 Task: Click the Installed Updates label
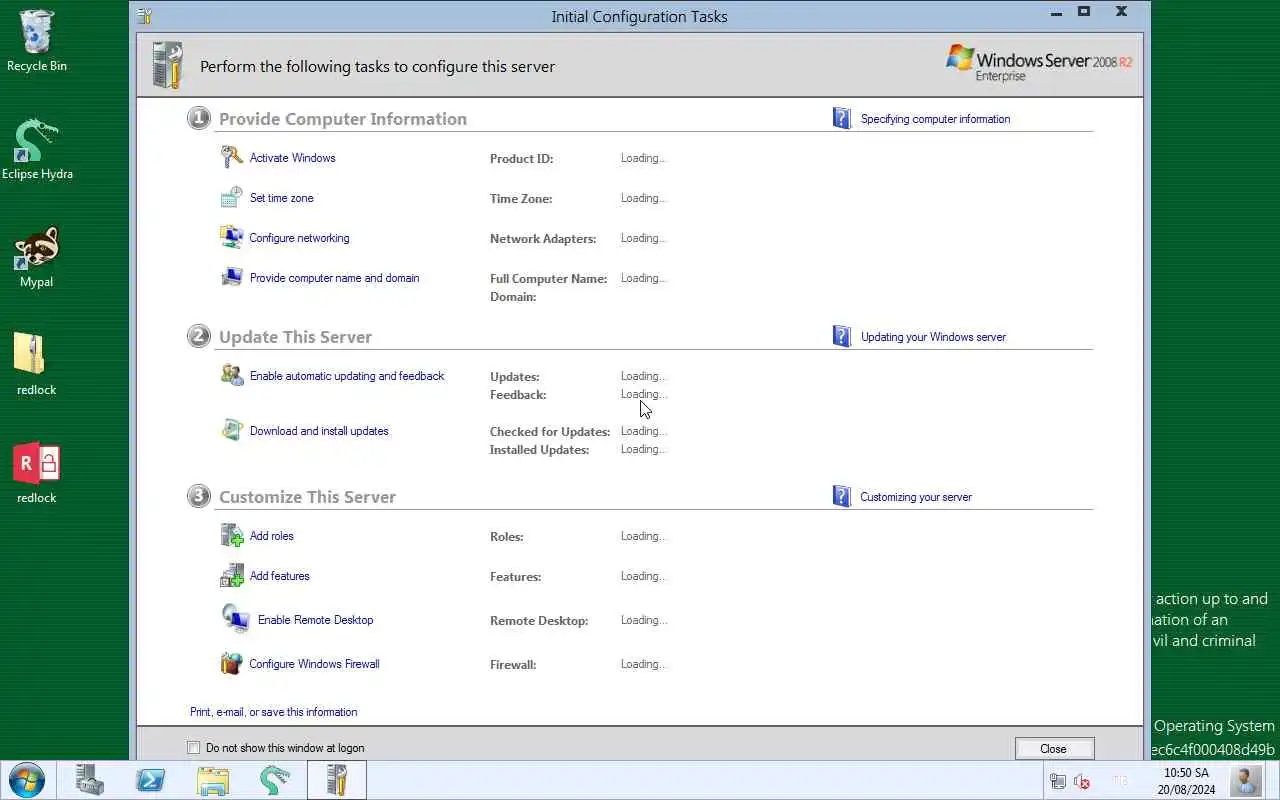pos(539,450)
